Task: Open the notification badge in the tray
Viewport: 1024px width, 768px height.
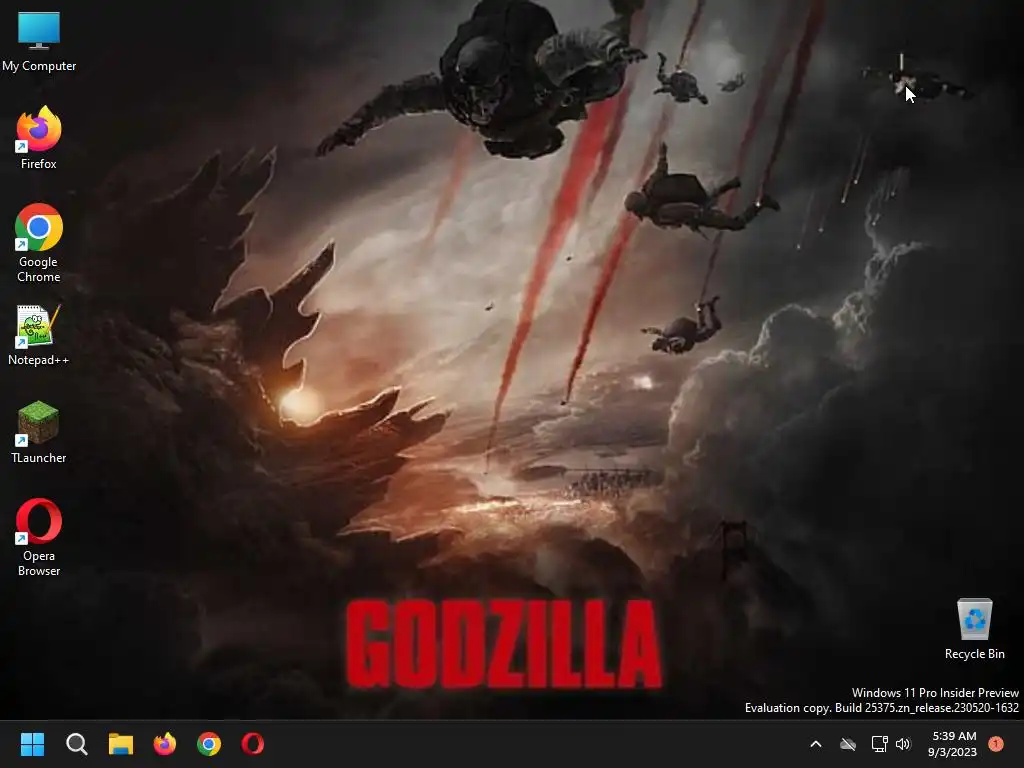Action: coord(996,743)
